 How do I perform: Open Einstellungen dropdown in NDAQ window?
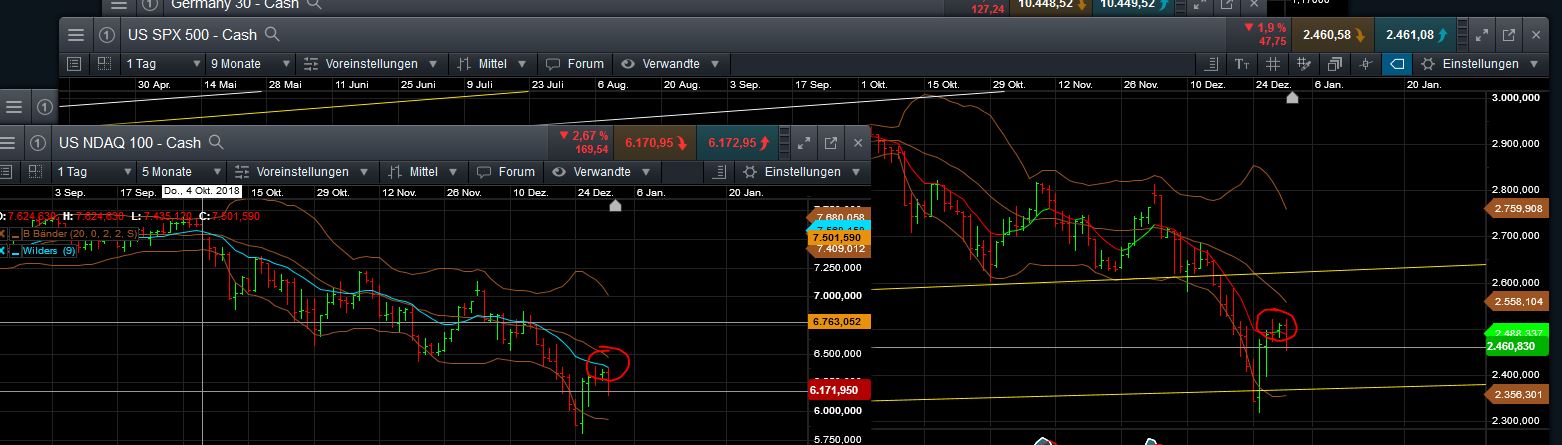pyautogui.click(x=803, y=171)
